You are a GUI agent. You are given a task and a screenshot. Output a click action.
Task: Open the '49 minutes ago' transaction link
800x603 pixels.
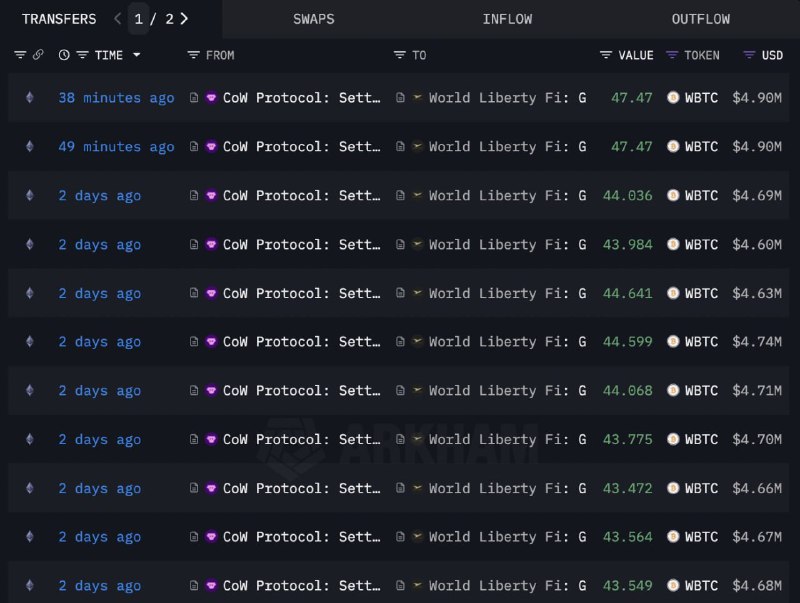coord(116,146)
